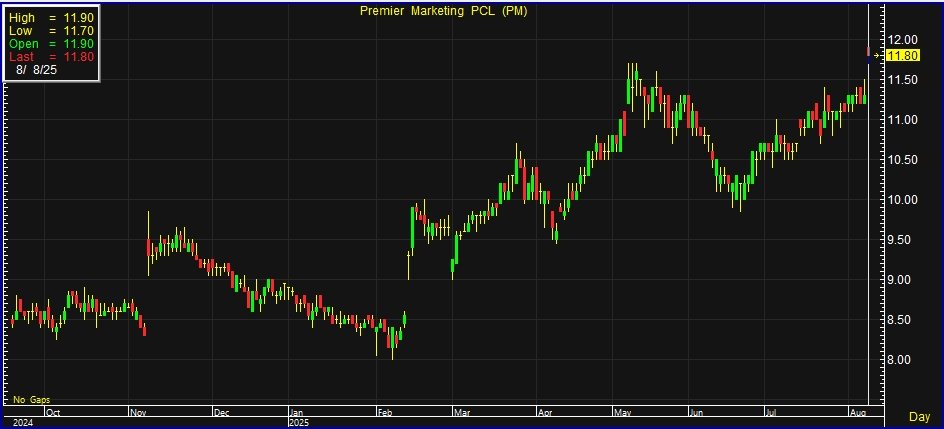Screen dimensions: 944x429
Task: Click the High = 11.90 row in data box
Action: pos(50,18)
